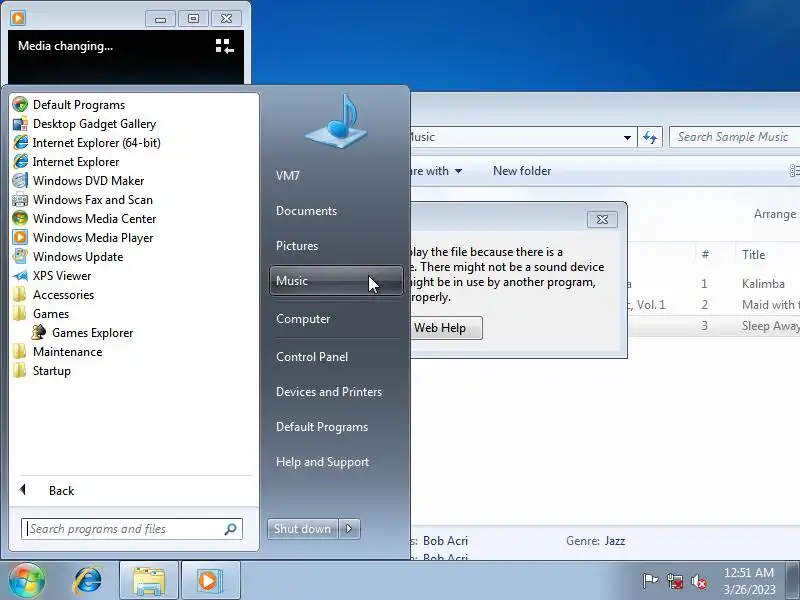This screenshot has width=800, height=600.
Task: Click the Search programs and files box
Action: 132,529
